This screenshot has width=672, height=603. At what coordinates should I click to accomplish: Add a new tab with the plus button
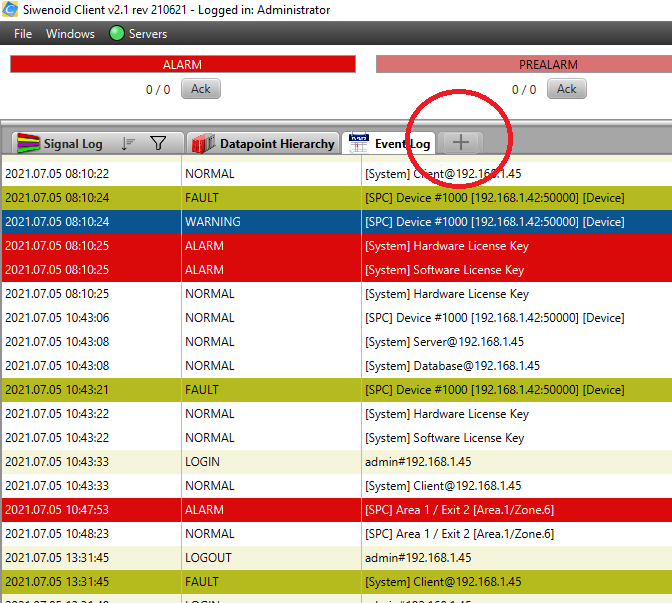click(x=461, y=143)
